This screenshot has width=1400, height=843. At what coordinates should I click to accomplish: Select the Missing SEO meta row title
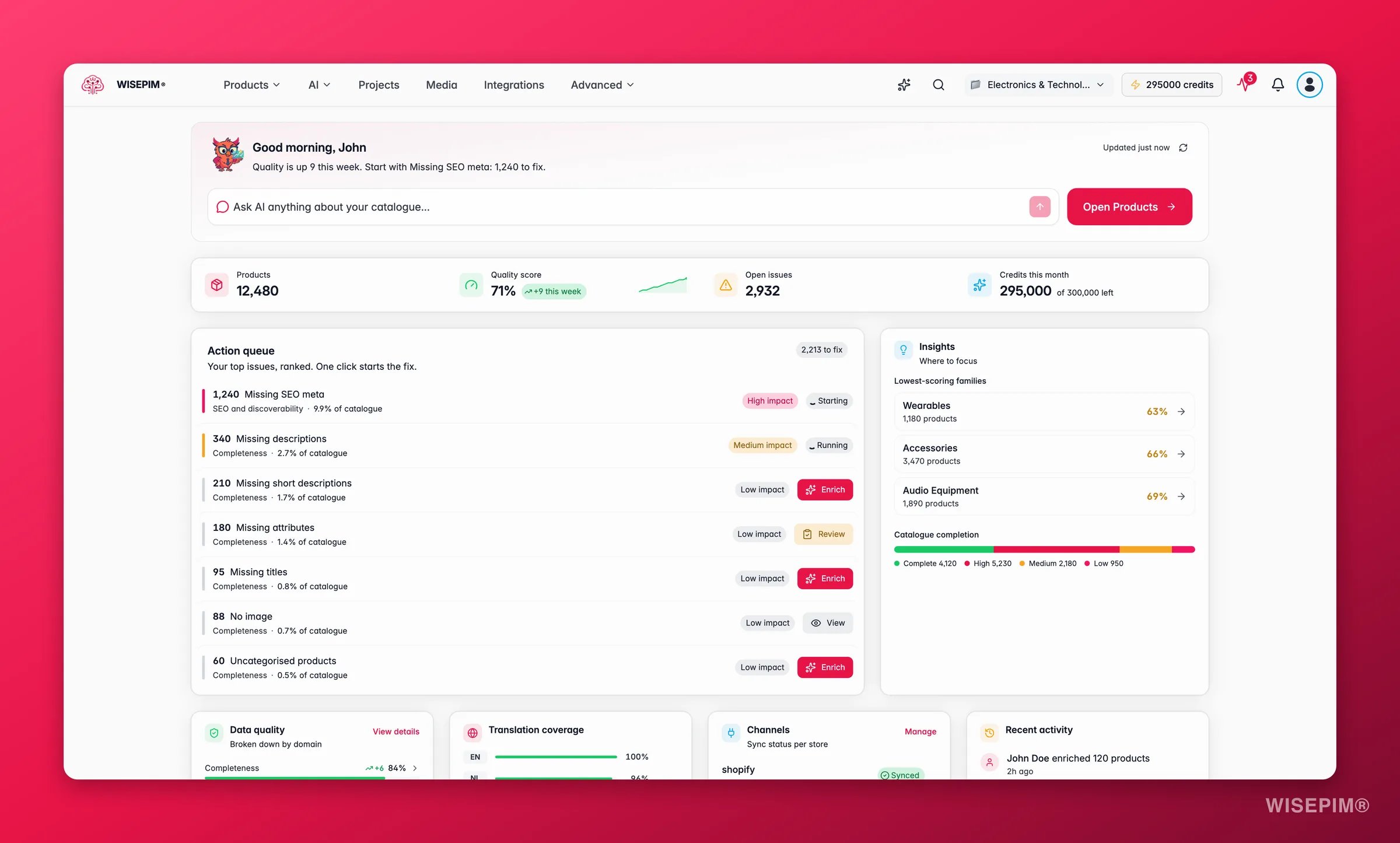(x=284, y=394)
